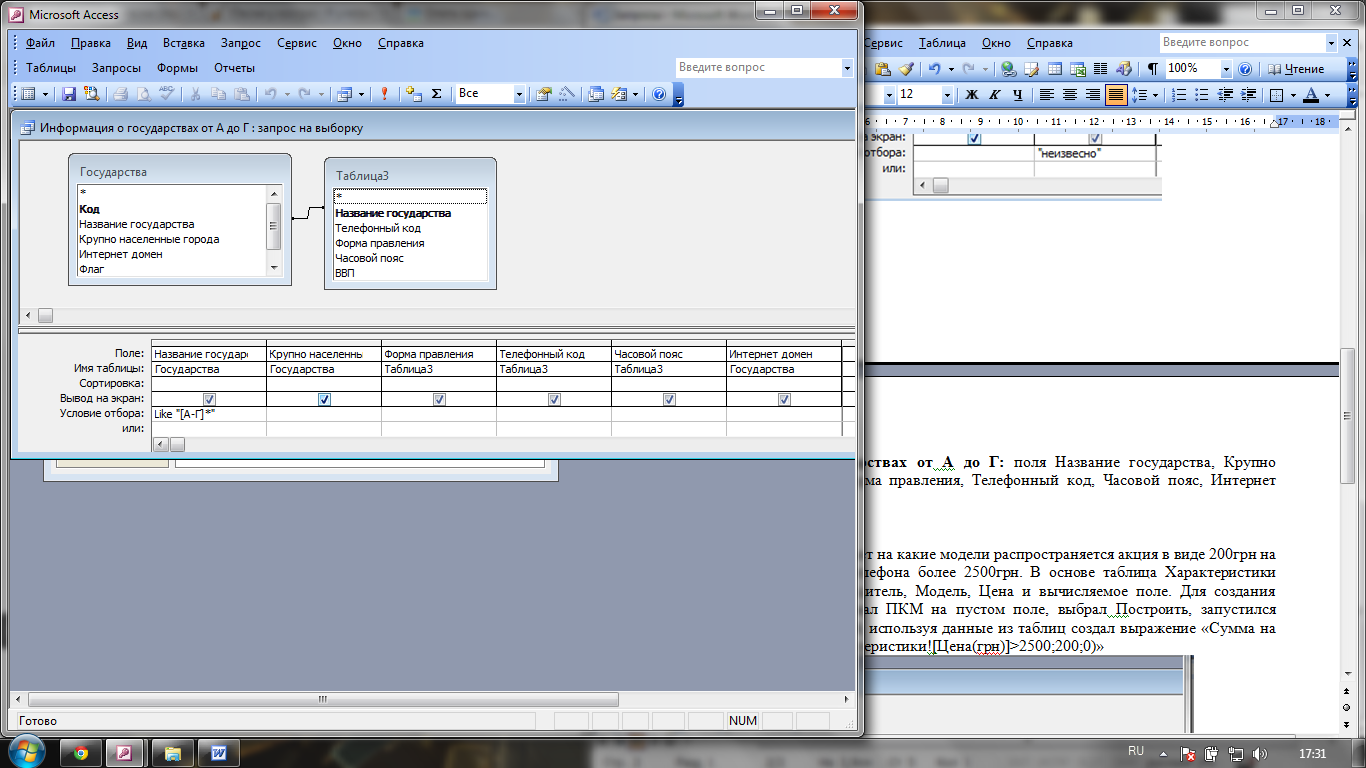Click Insert Table icon in Word
Image resolution: width=1366 pixels, height=768 pixels.
click(1055, 69)
